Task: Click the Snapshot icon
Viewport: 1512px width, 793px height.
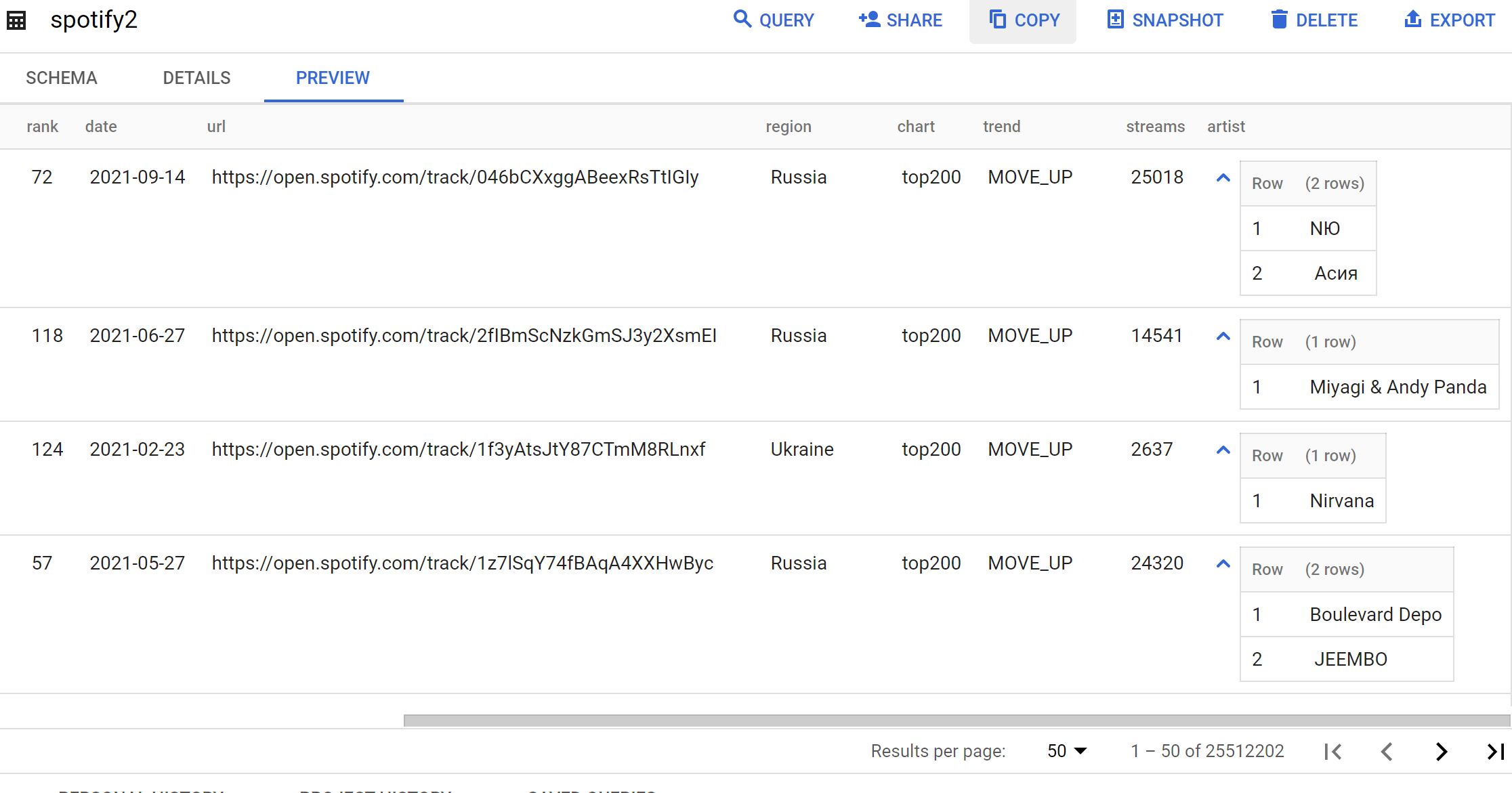Action: coord(1115,19)
